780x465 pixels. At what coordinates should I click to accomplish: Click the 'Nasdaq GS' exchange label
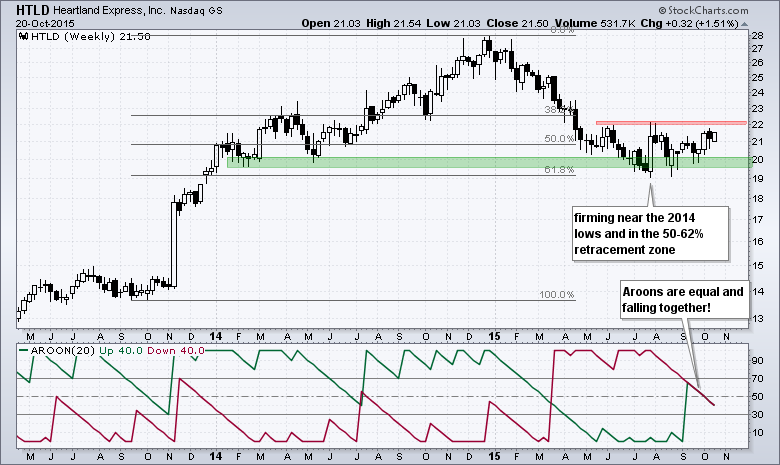pyautogui.click(x=196, y=10)
